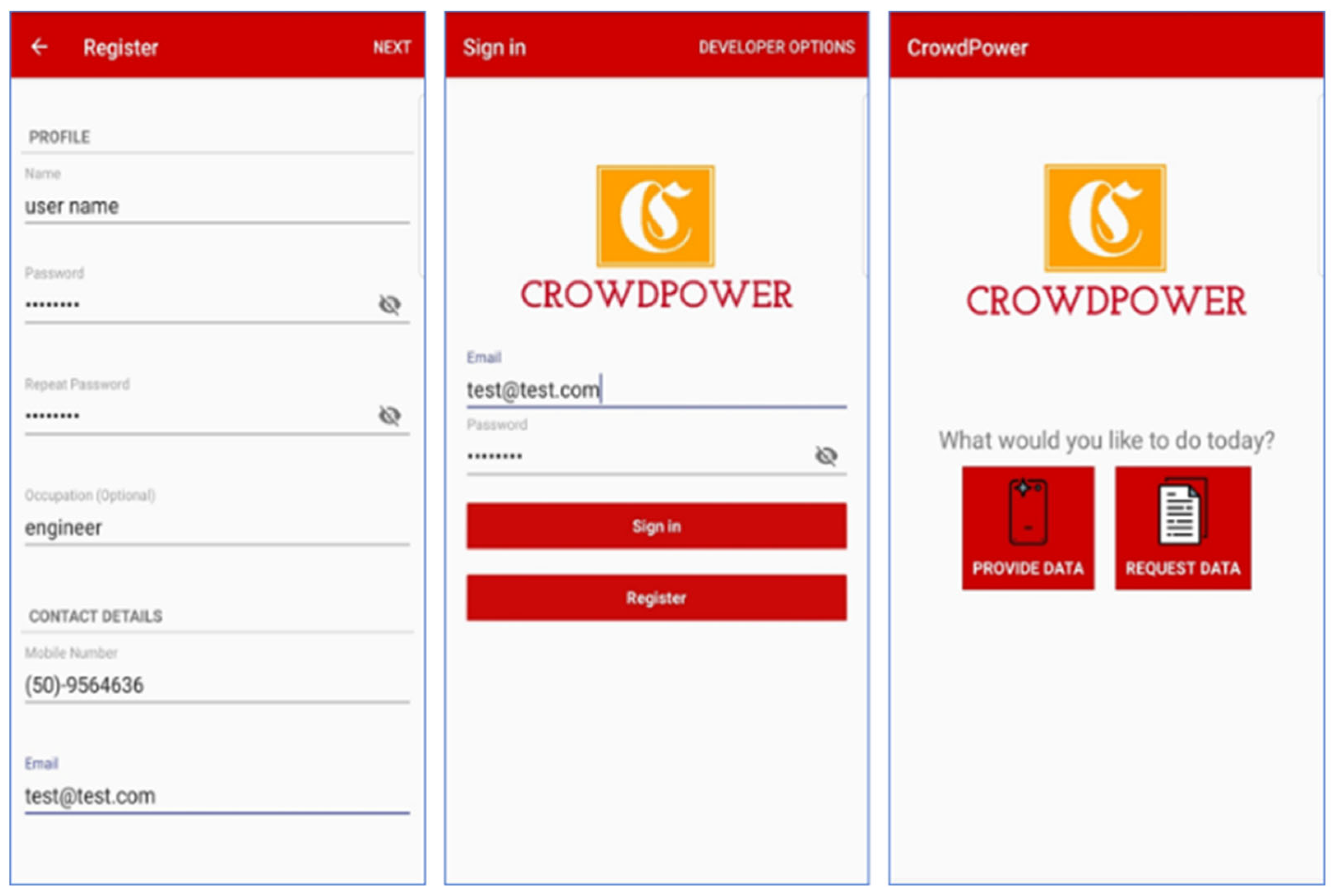Screen dimensions: 1333x896
Task: Click CROWDPOWER wordmark on Sign in screen
Action: click(656, 296)
